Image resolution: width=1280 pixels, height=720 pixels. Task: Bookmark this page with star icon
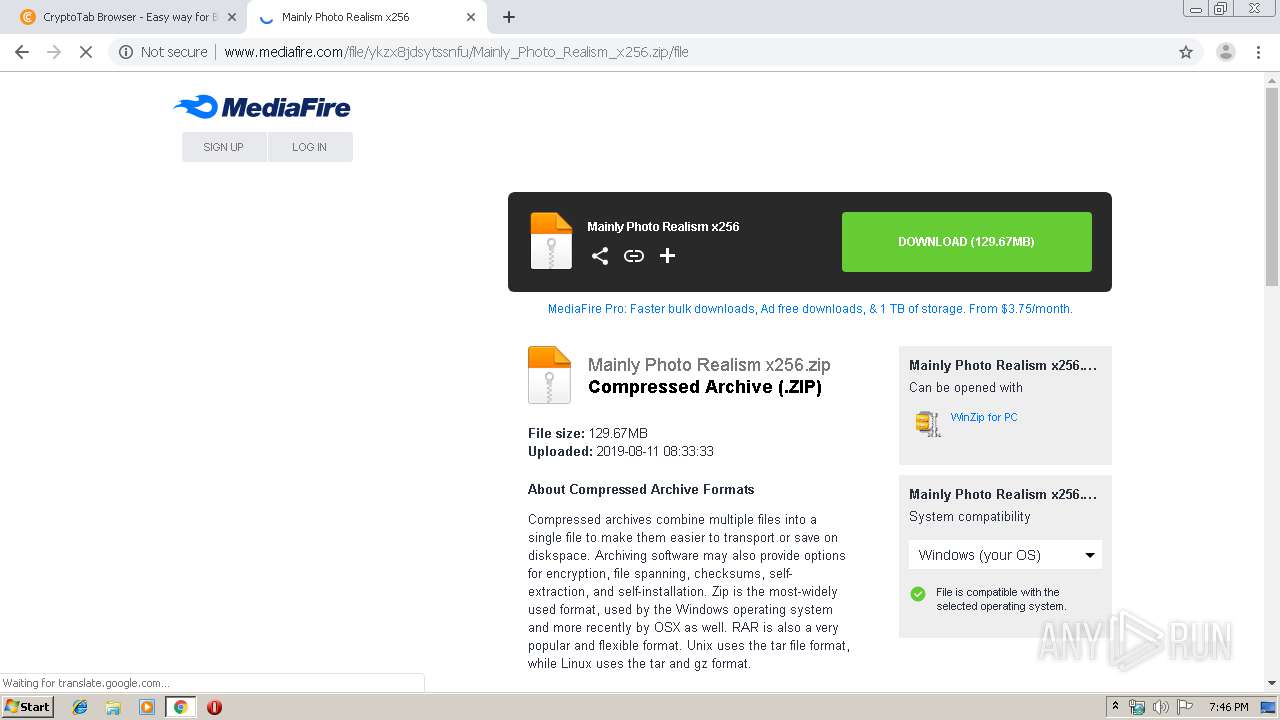click(x=1186, y=52)
